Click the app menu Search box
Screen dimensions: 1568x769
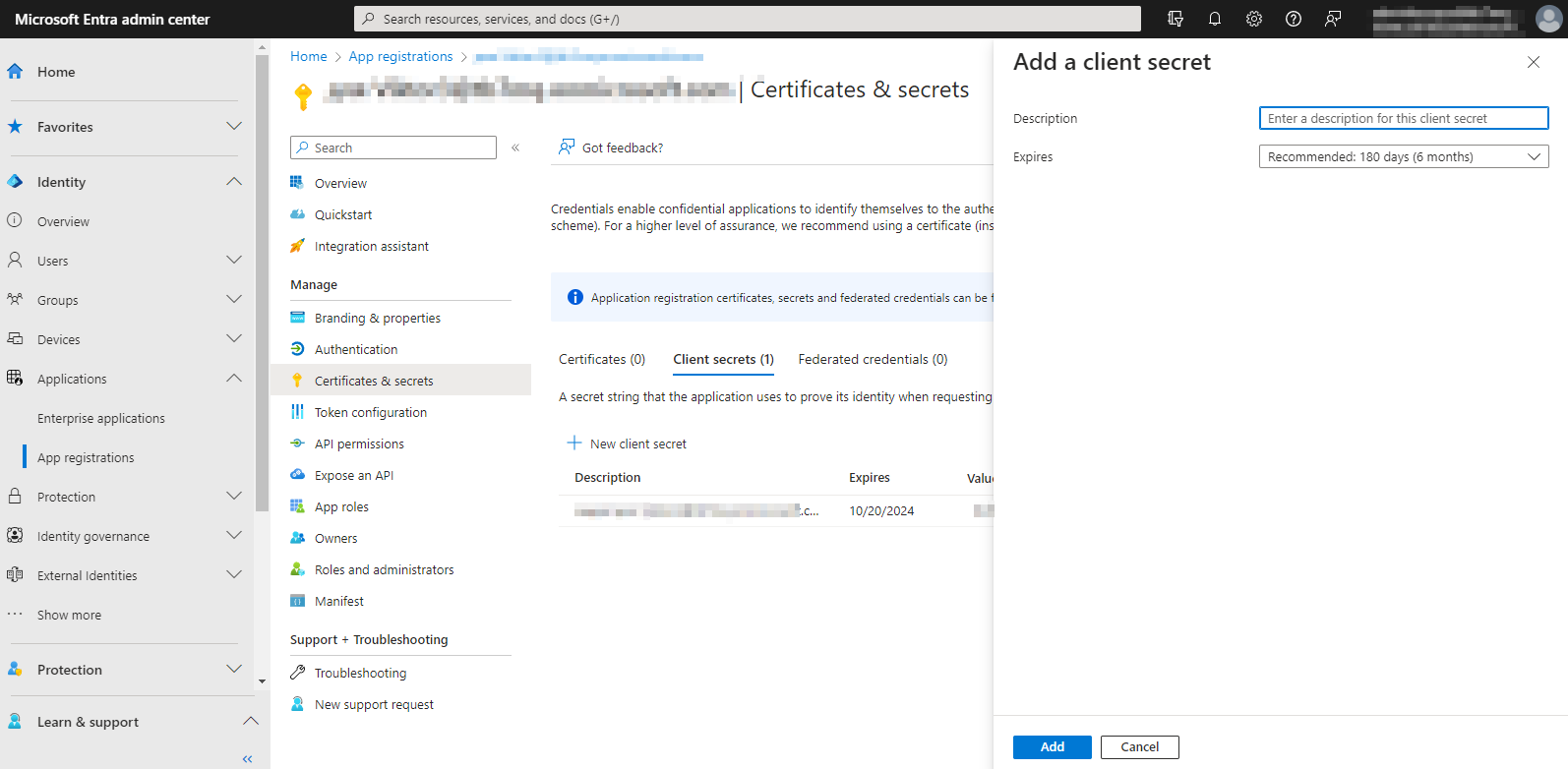click(x=393, y=148)
